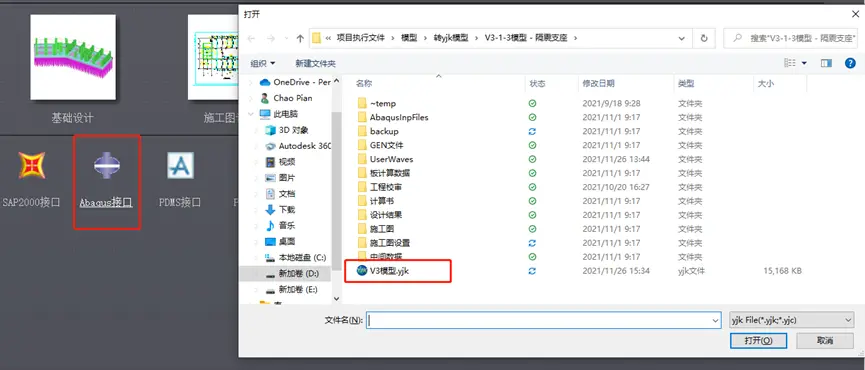Select 本地磁盘 (C:) drive
Viewport: 865px width, 370px height.
point(296,258)
